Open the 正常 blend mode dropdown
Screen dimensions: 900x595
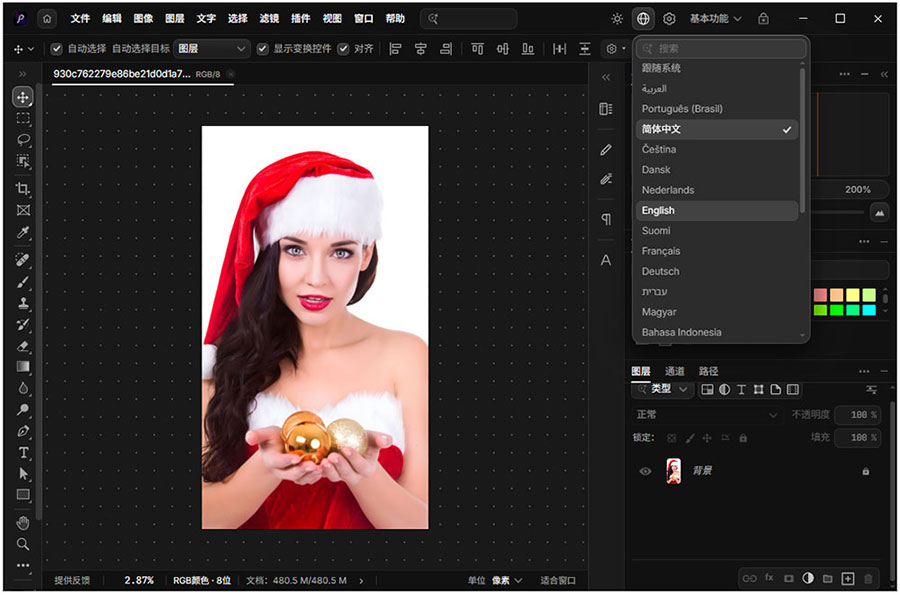click(x=707, y=414)
